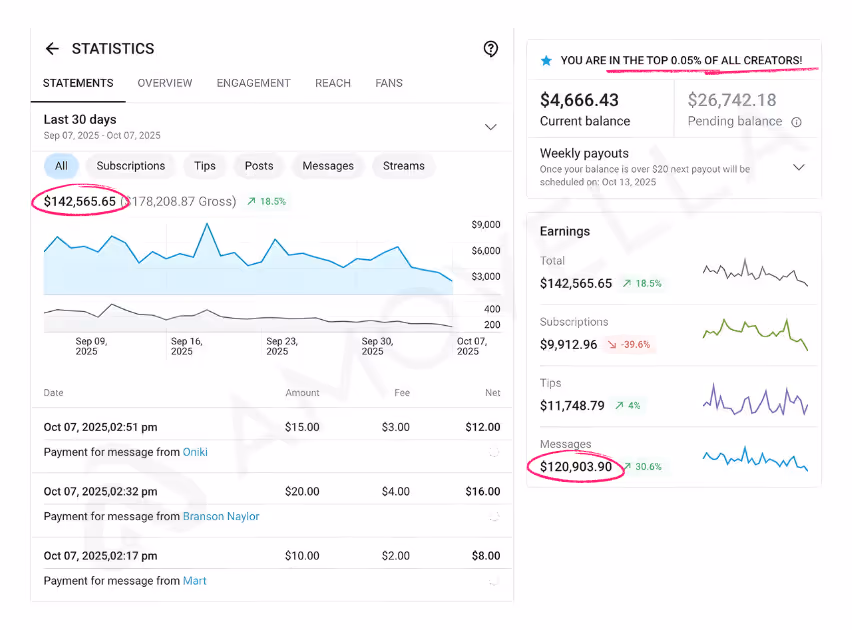Click the back arrow beside STATISTICS

pos(52,48)
